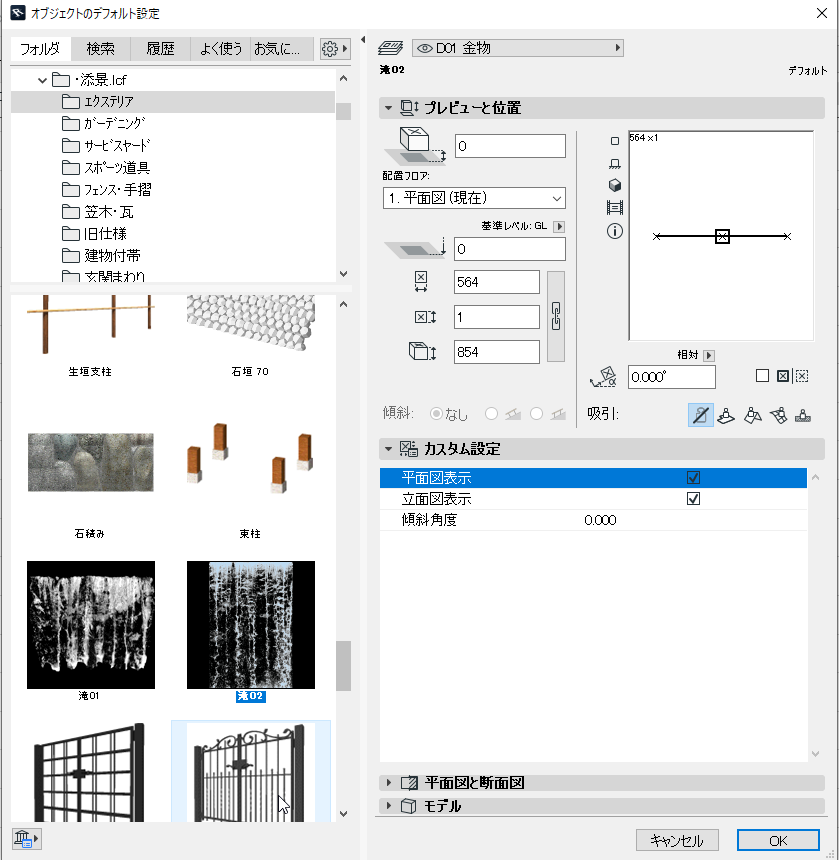
Task: Select the second 傾斜 radio option
Action: pos(491,414)
